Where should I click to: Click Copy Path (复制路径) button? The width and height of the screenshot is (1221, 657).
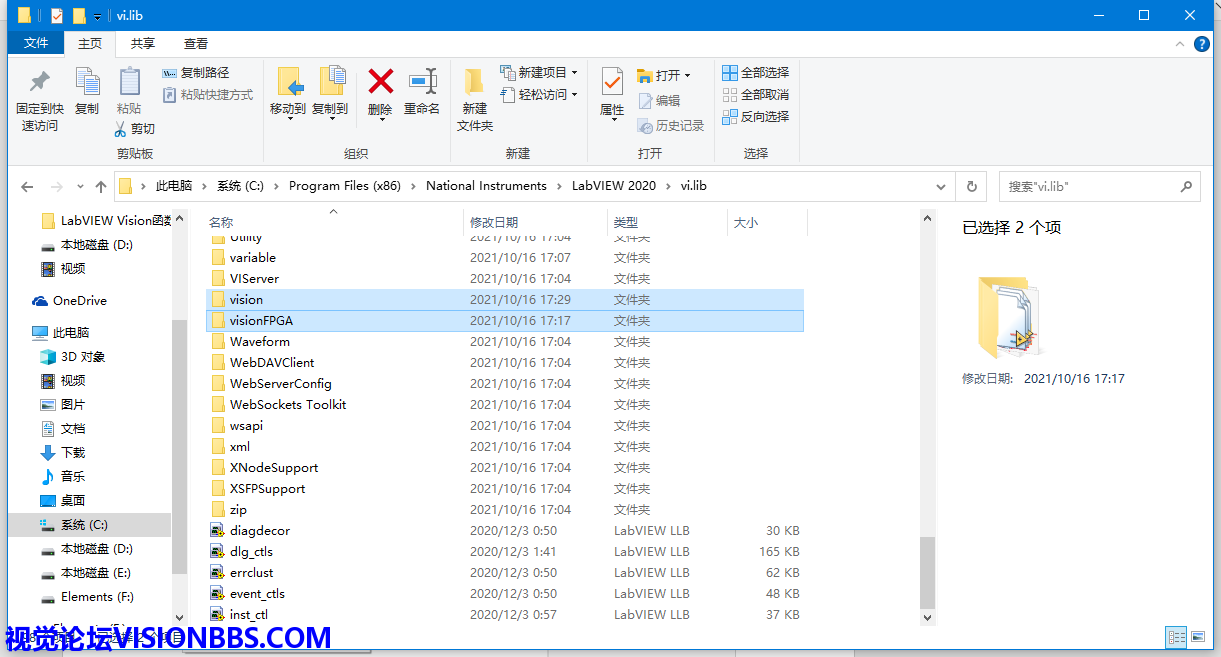coord(196,72)
